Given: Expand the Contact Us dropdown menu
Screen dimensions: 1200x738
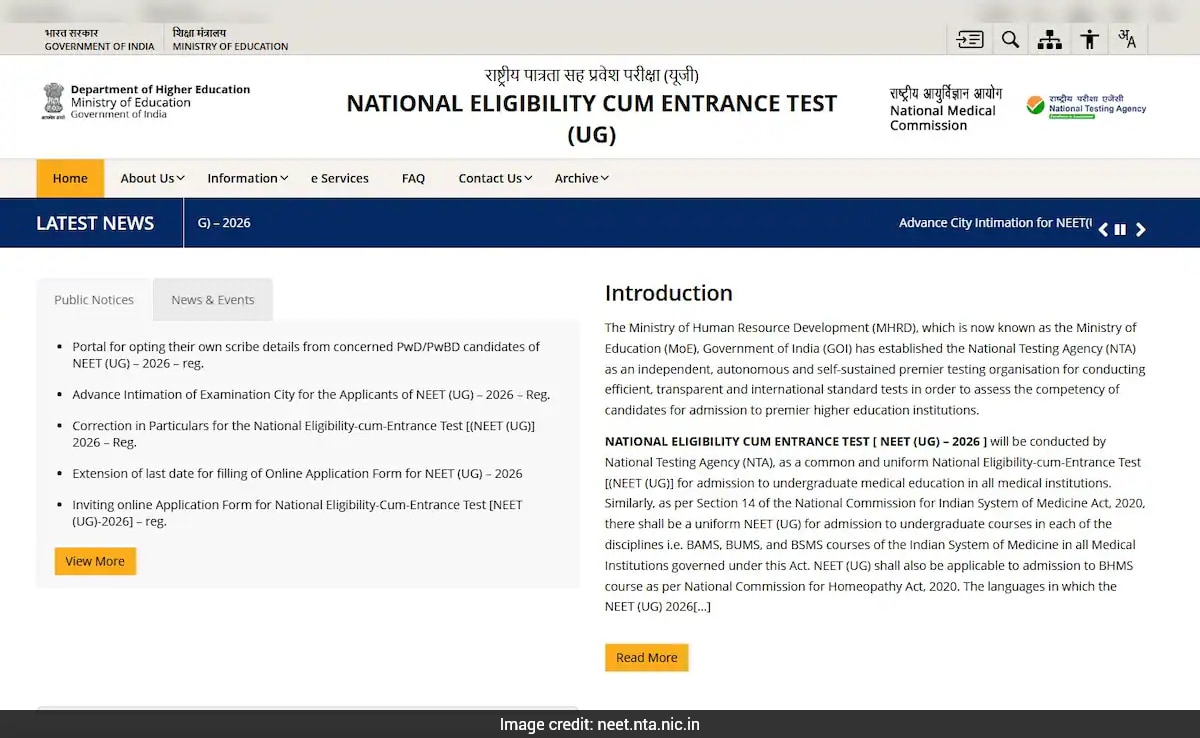Looking at the screenshot, I should pyautogui.click(x=495, y=178).
